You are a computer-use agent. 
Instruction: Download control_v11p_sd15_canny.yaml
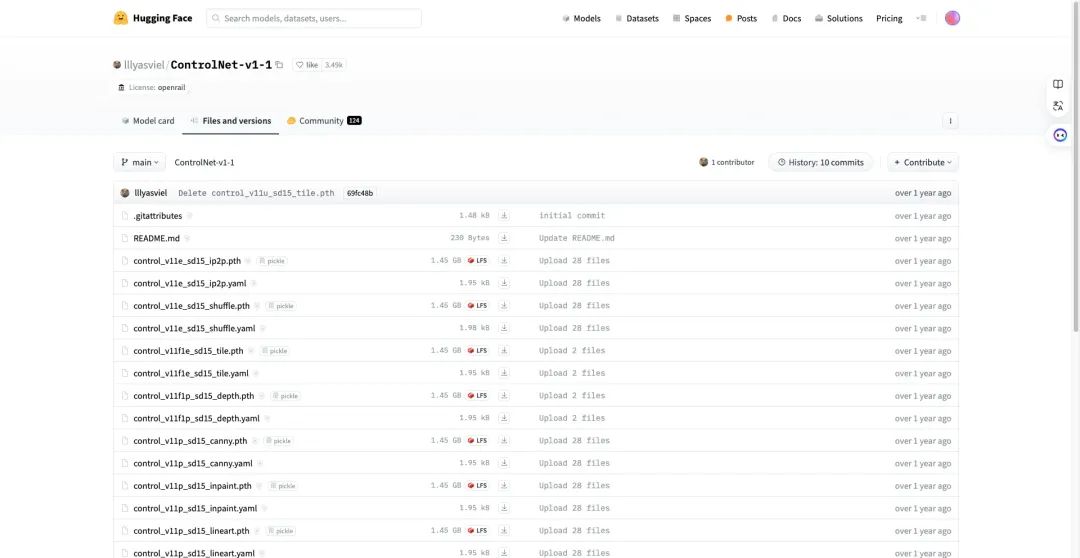coord(504,463)
